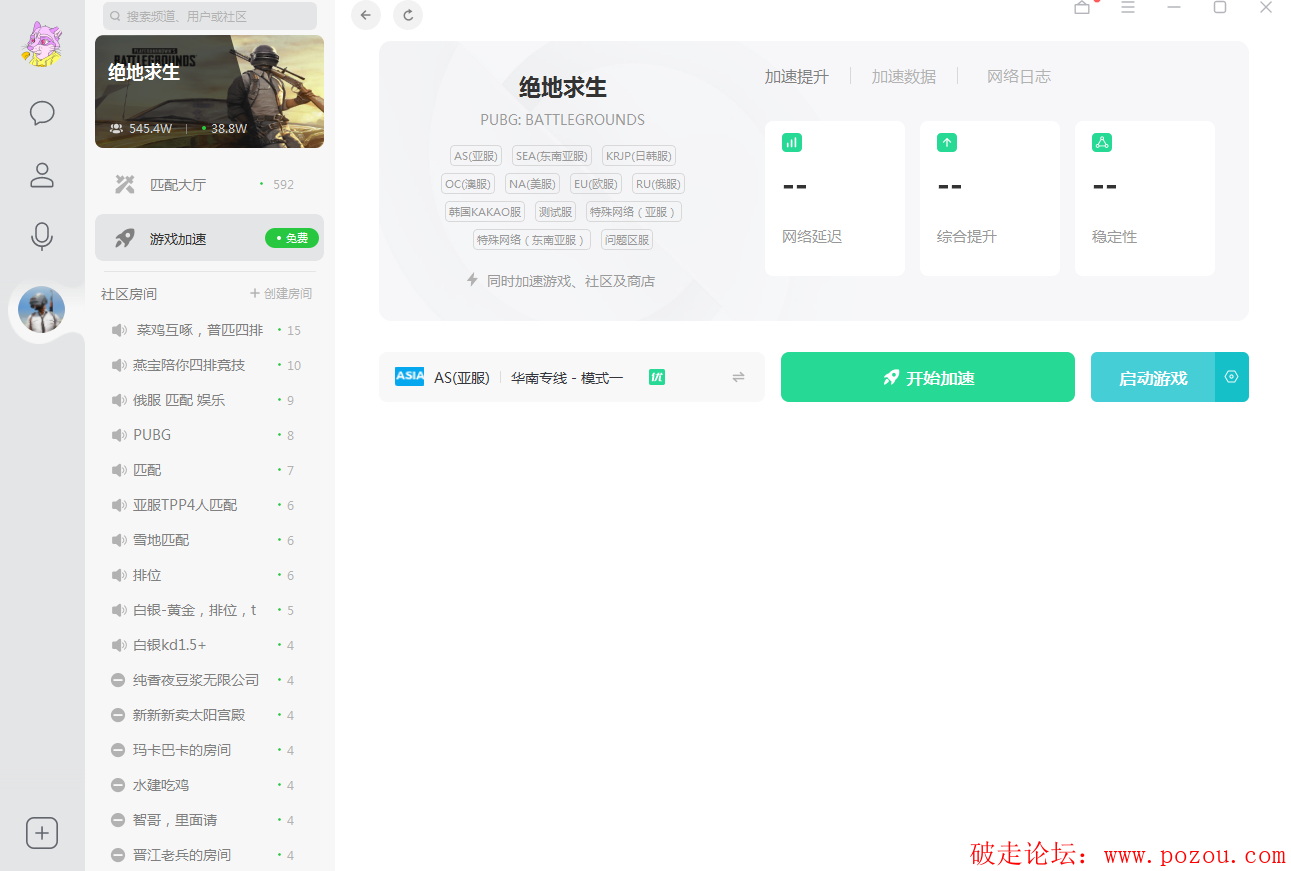1291x871 pixels.
Task: Click the add community plus icon
Action: pos(42,833)
